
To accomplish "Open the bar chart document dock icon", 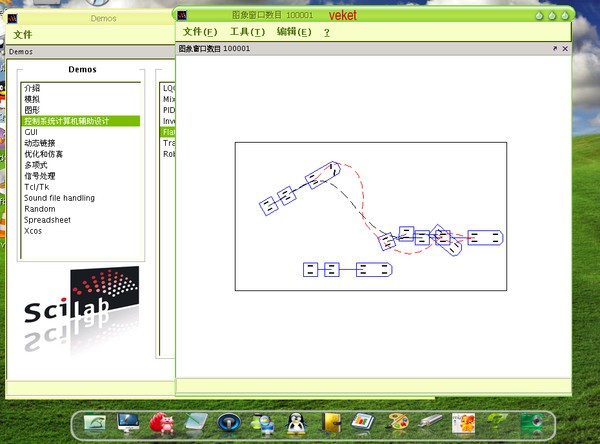I will 363,423.
